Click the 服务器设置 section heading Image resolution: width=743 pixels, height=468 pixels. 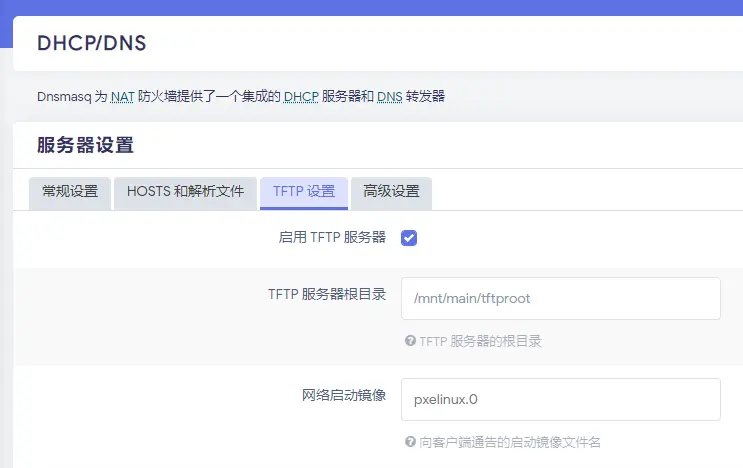pos(85,146)
